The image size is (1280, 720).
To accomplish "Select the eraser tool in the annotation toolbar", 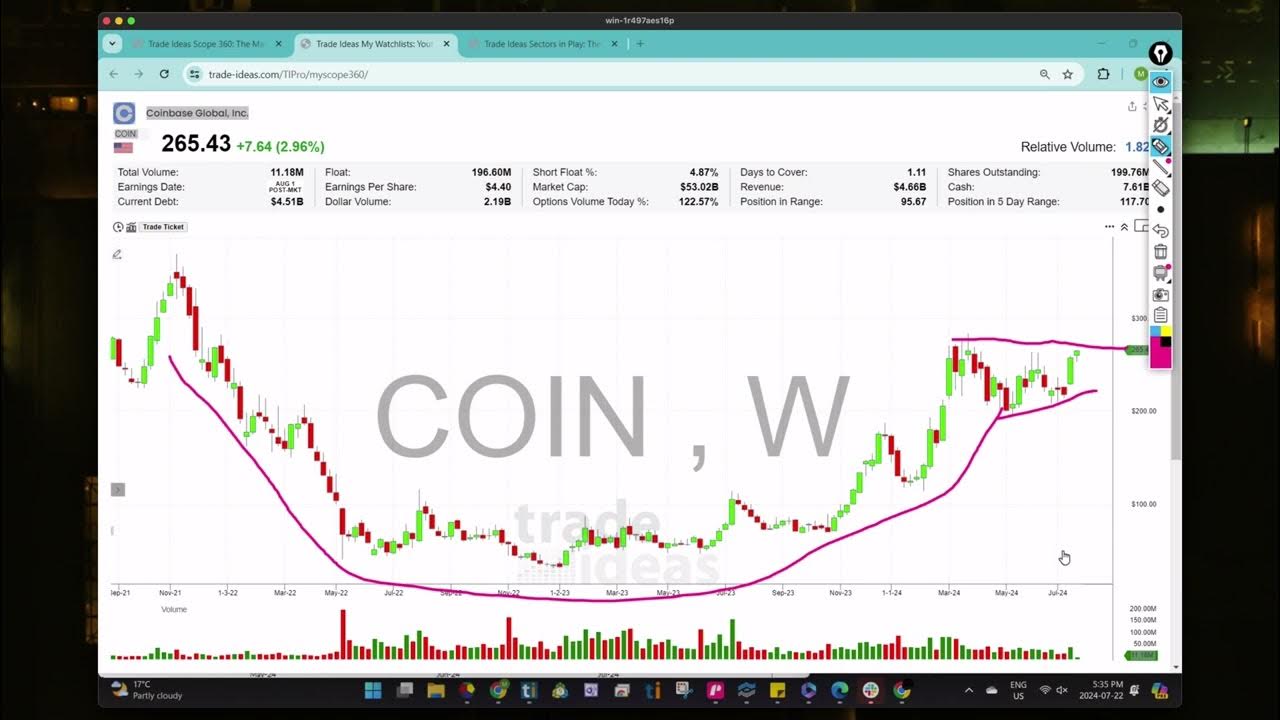I will tap(1160, 188).
